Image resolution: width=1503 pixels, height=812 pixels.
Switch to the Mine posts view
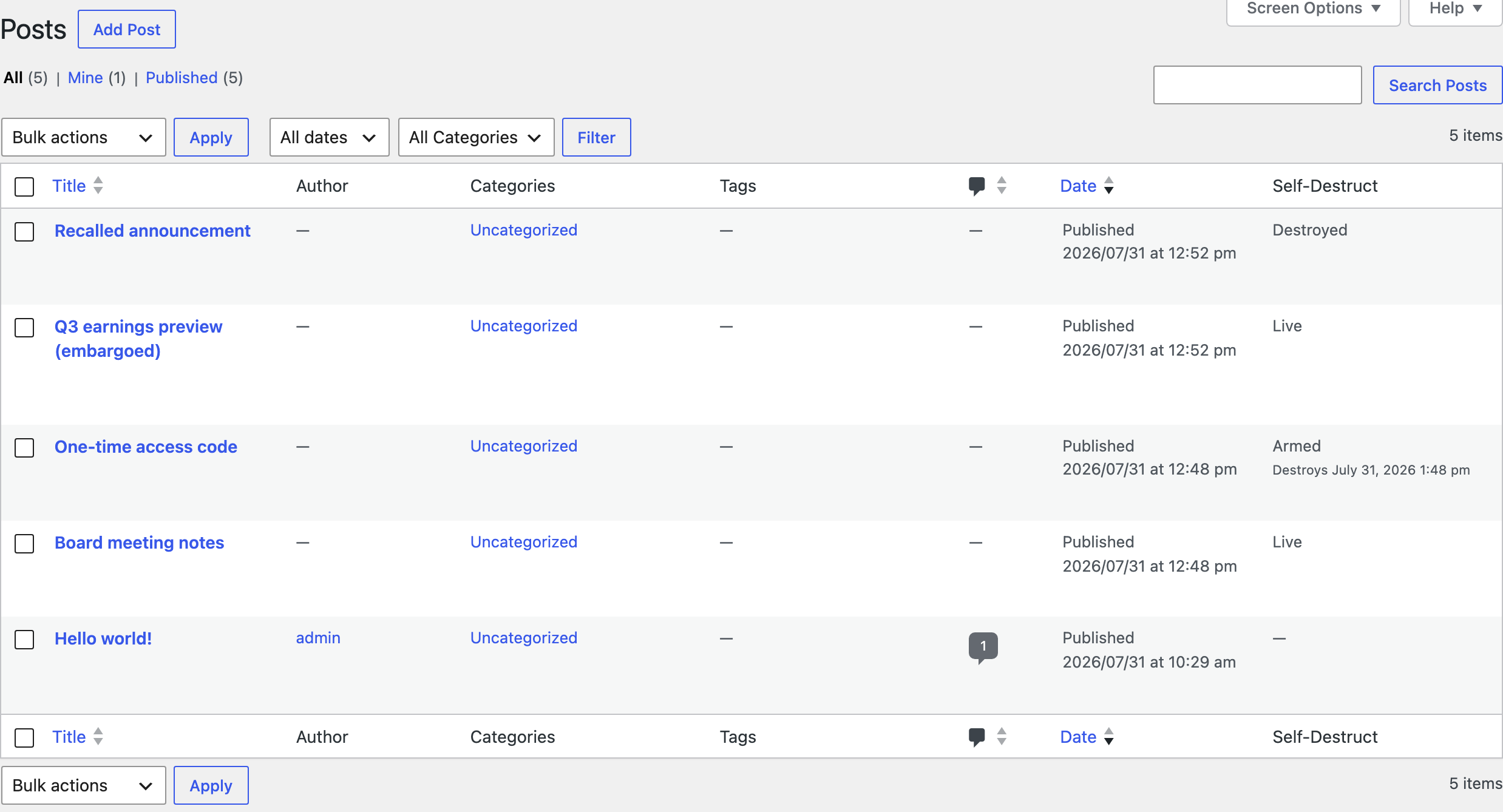pyautogui.click(x=85, y=78)
